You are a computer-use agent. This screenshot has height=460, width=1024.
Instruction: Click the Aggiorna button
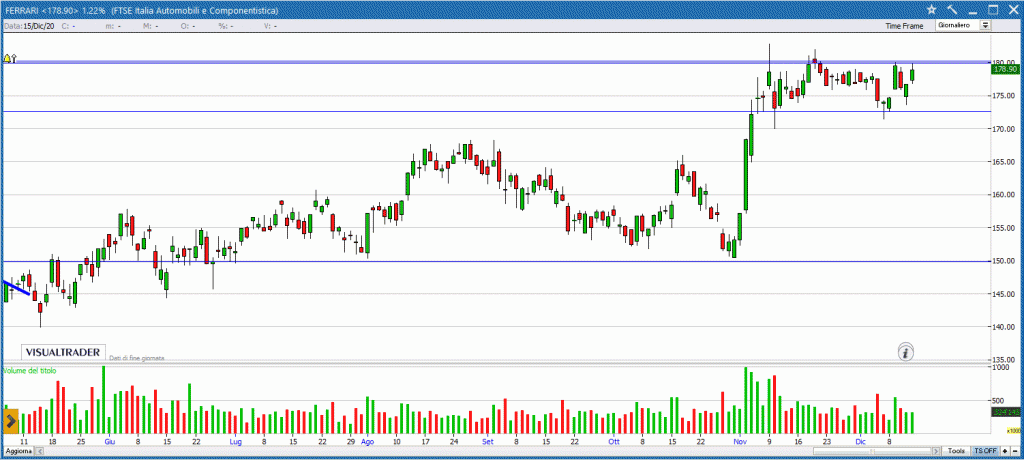(18, 452)
